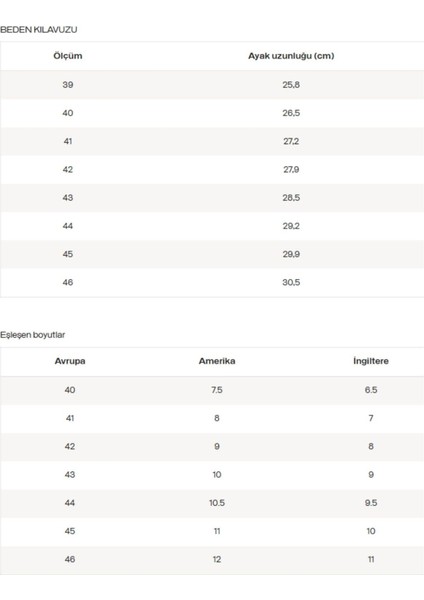Select the Amerika column header
The height and width of the screenshot is (600, 424).
coord(217,361)
